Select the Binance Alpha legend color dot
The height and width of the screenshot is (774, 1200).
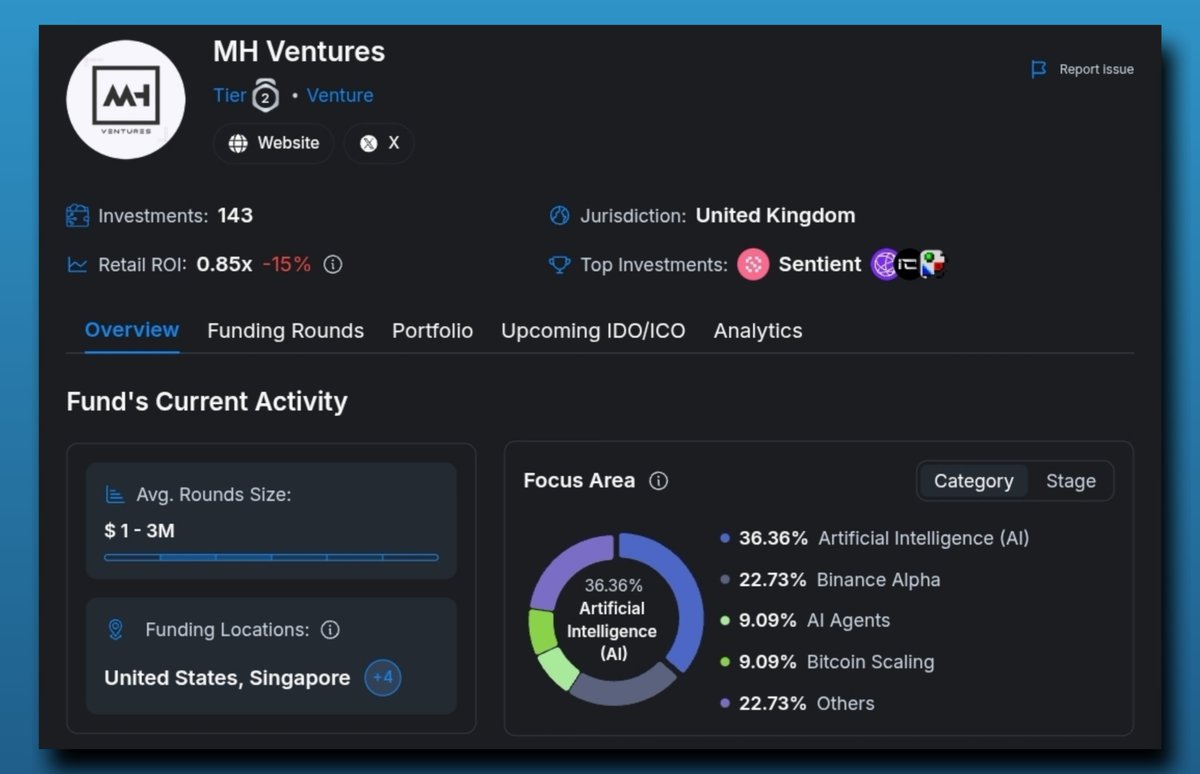pyautogui.click(x=725, y=580)
